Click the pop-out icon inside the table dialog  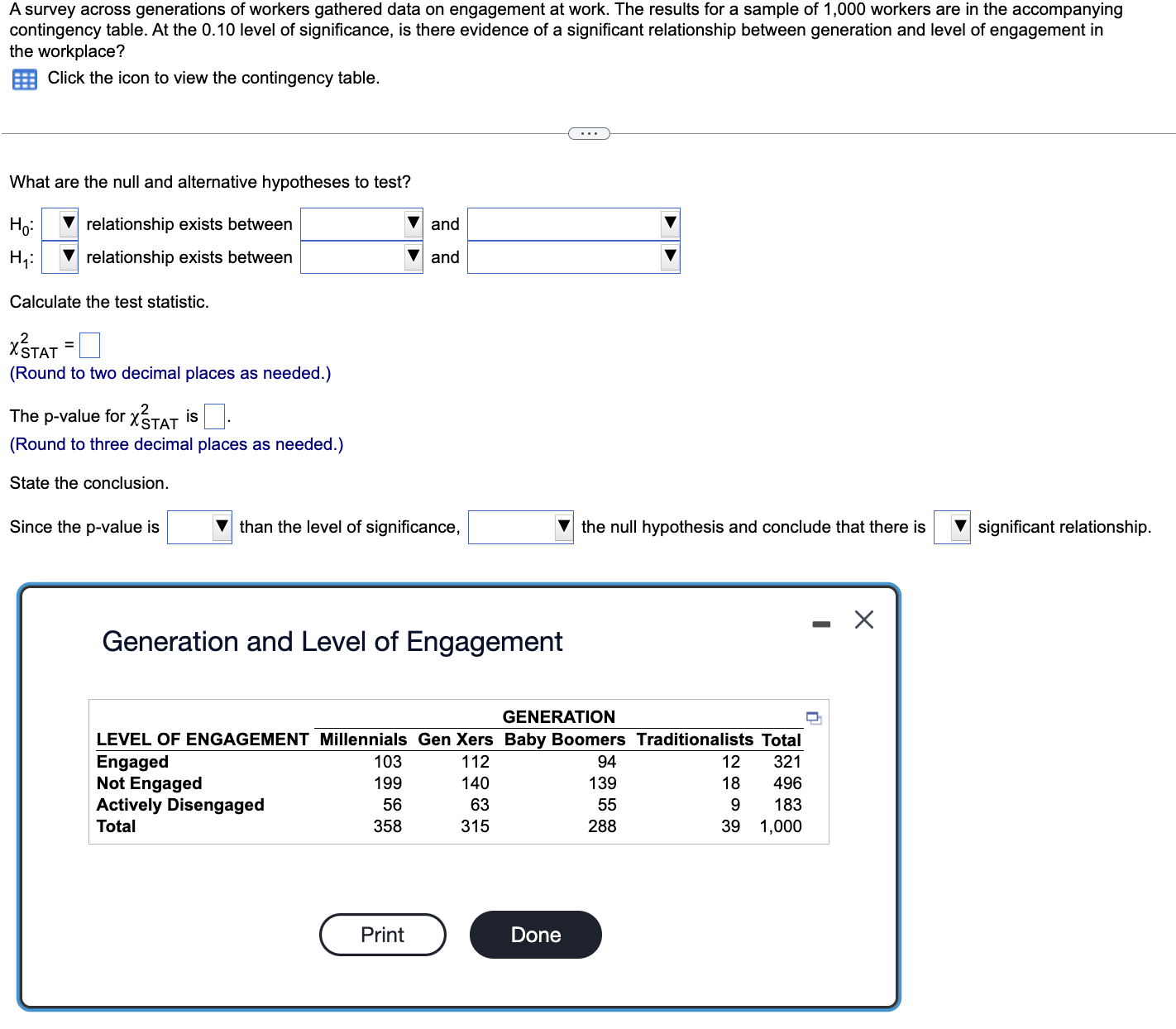click(x=814, y=719)
